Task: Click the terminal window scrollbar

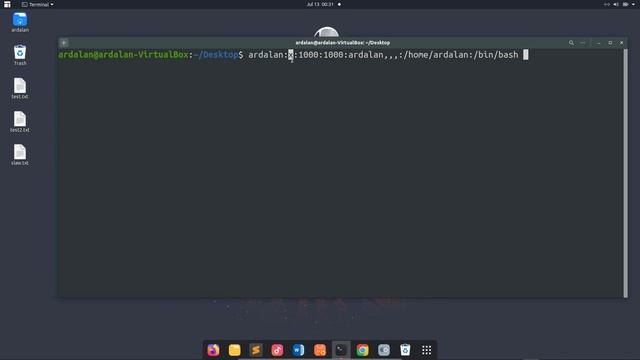Action: 626,173
